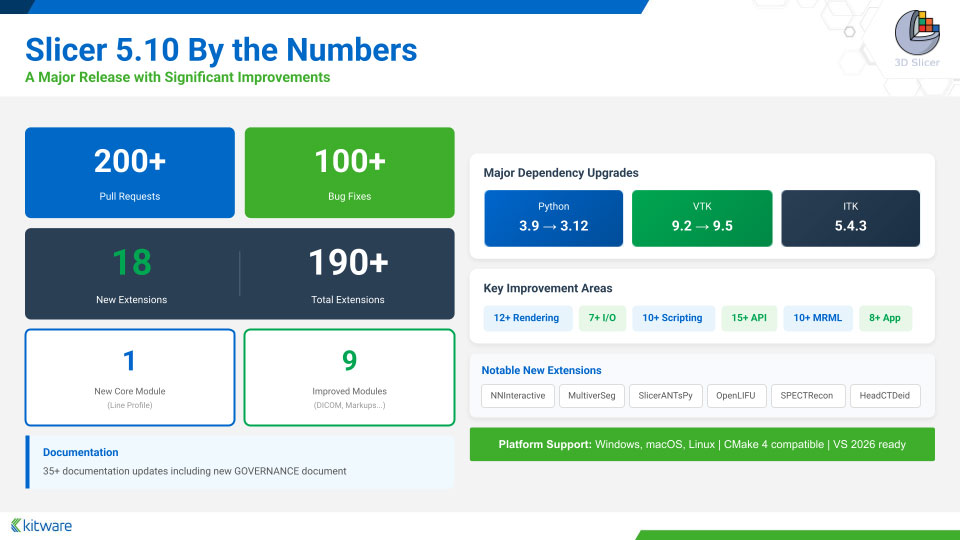The image size is (960, 540).
Task: Click the green Platform Support banner
Action: 702,444
